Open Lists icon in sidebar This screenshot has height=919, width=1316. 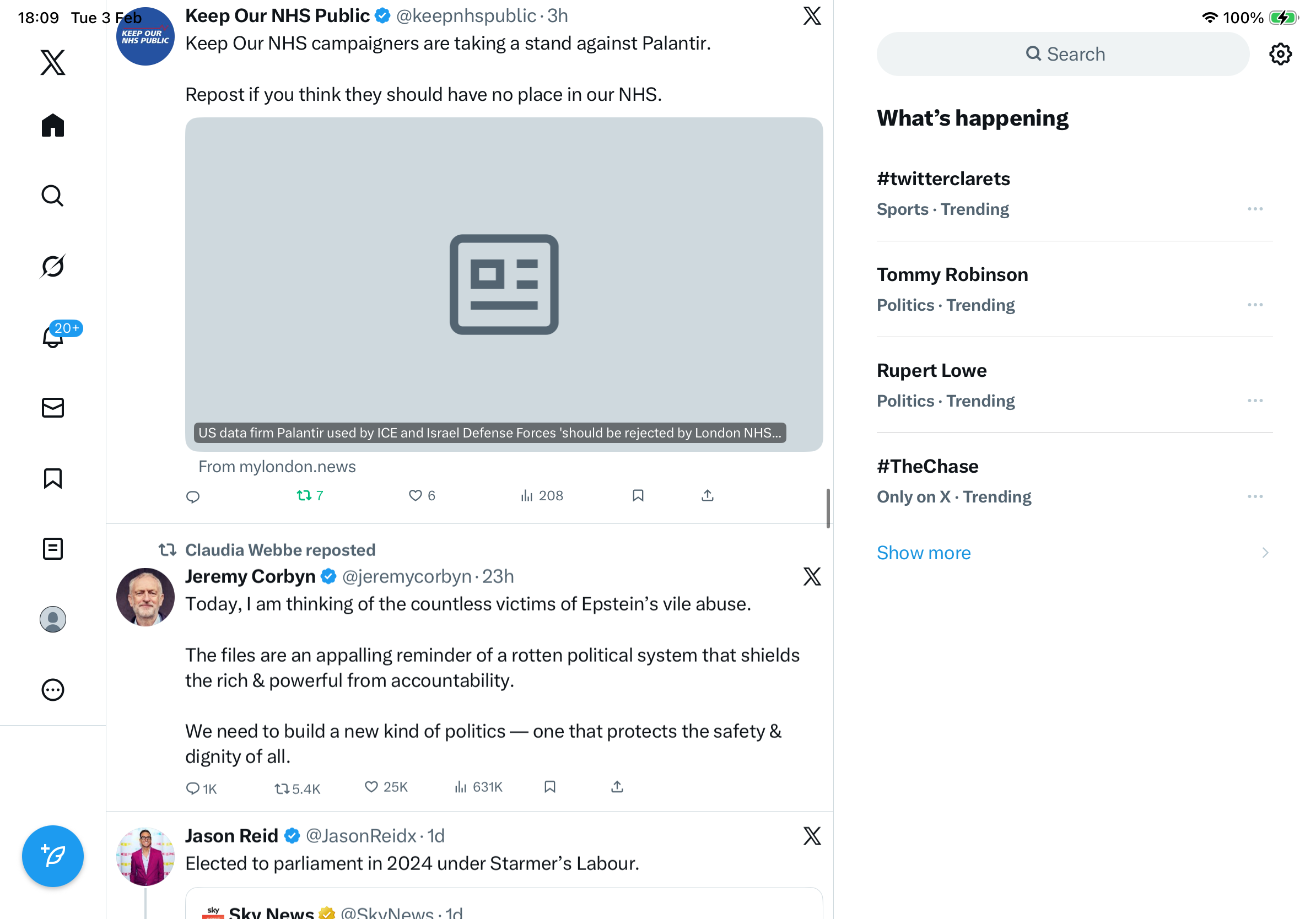[x=53, y=549]
